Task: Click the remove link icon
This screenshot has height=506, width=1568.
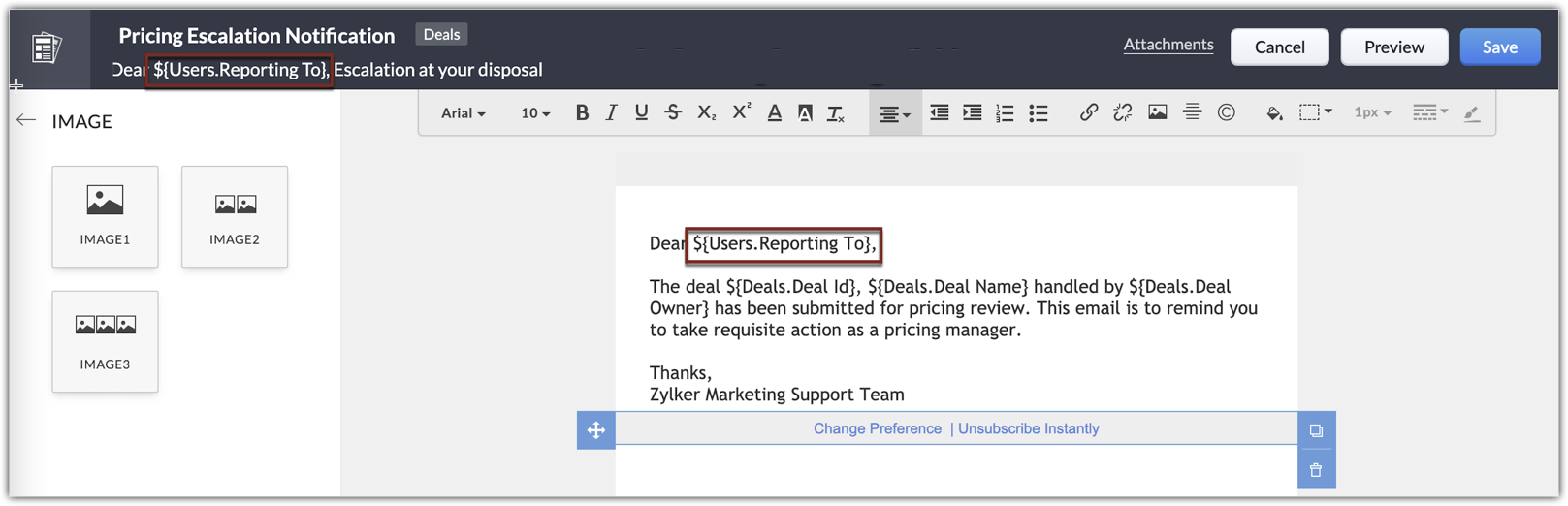Action: 1122,112
